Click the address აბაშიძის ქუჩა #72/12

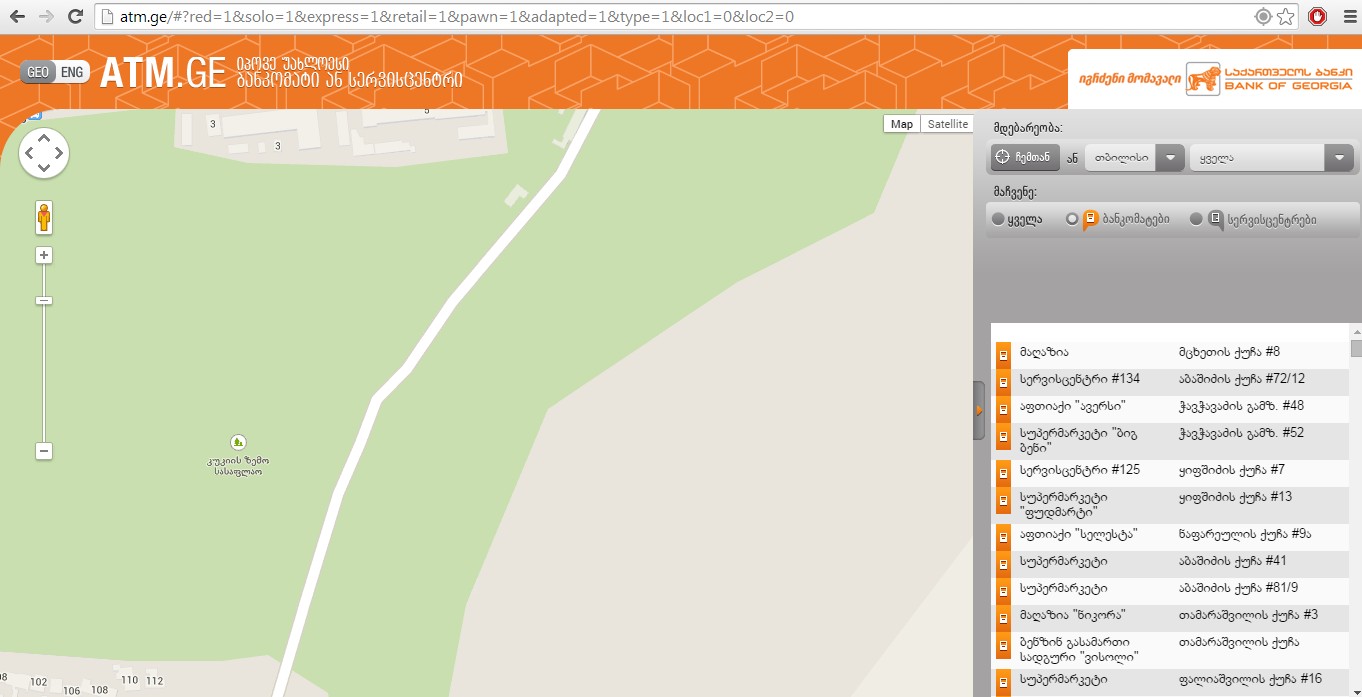click(1242, 379)
